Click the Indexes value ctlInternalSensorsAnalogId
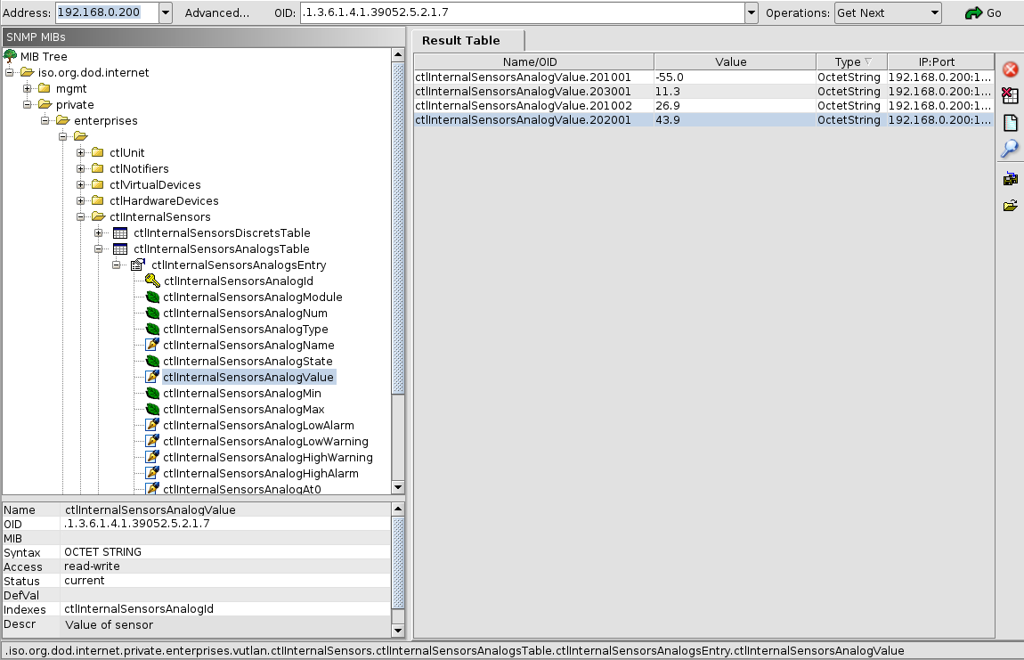The height and width of the screenshot is (660, 1024). [x=138, y=609]
